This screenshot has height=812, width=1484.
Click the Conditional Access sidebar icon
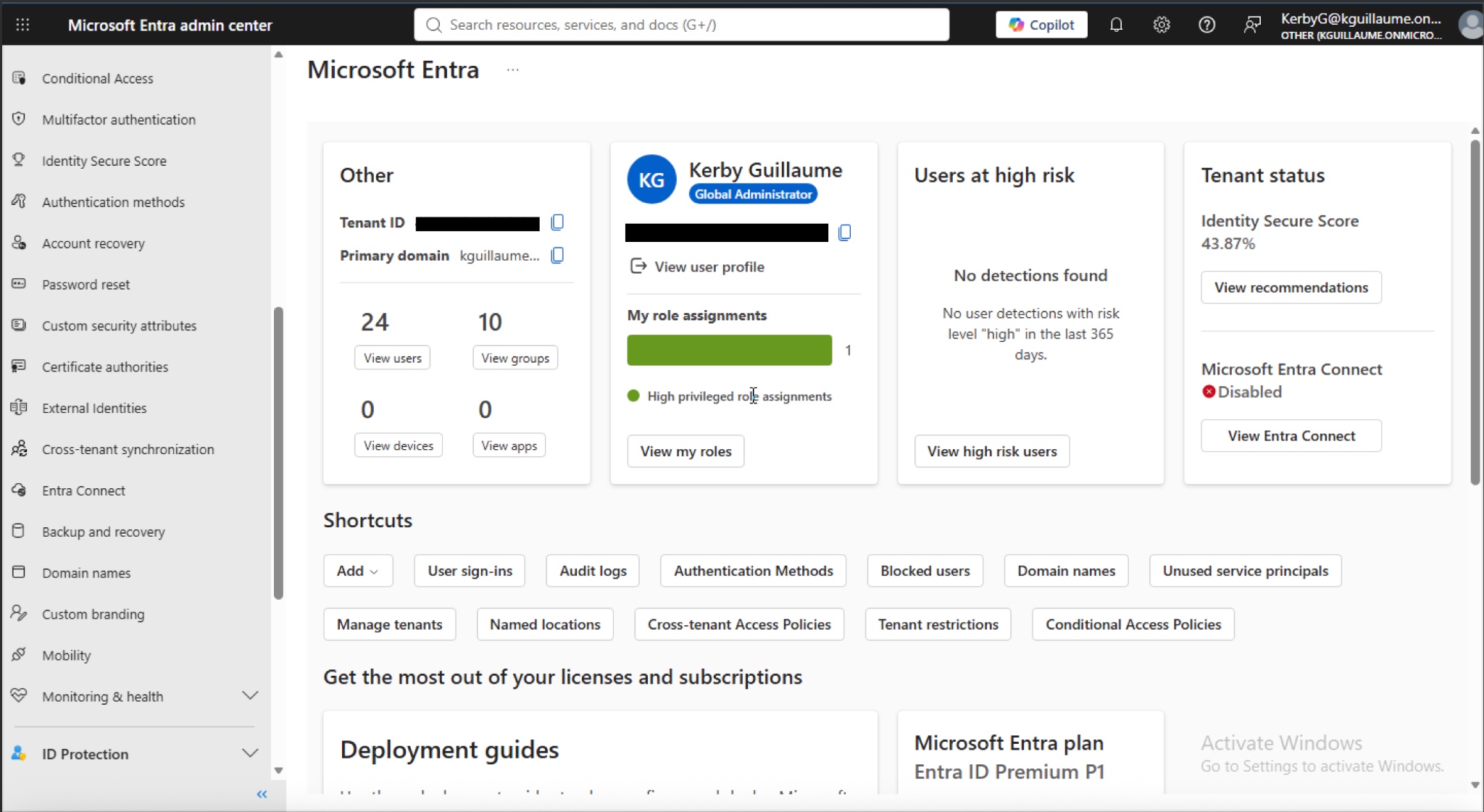click(x=19, y=78)
